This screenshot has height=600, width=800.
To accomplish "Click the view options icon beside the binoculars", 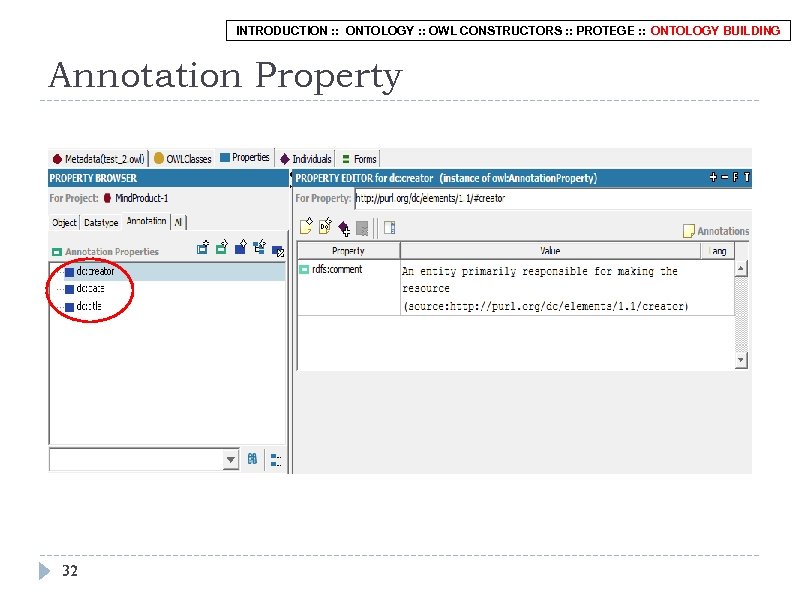I will coord(274,458).
